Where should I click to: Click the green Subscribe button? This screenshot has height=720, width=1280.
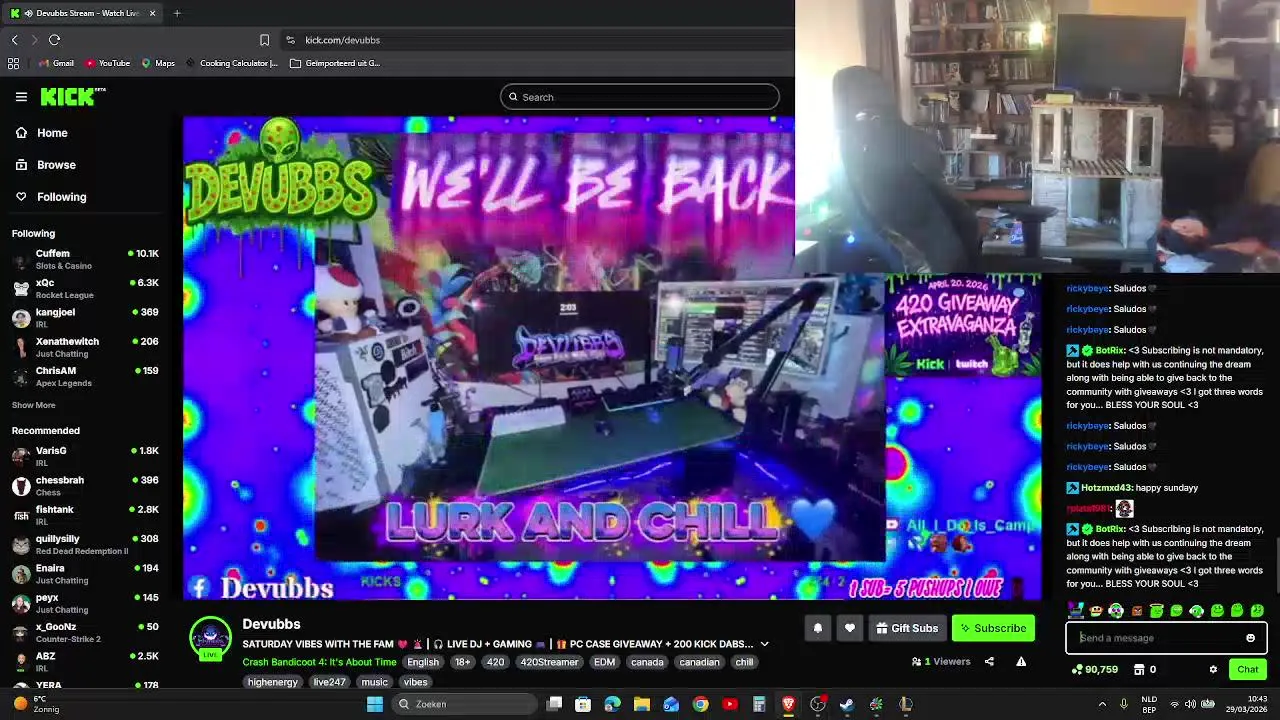pos(993,628)
